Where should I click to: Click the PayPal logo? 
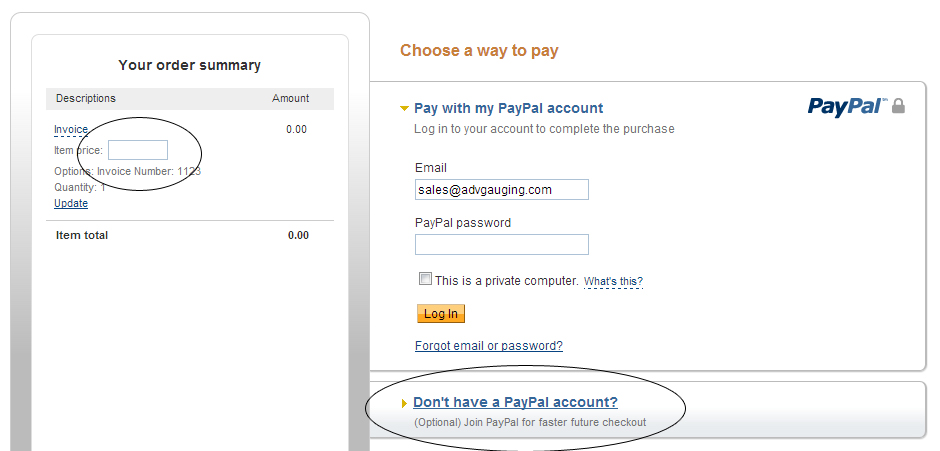(848, 106)
